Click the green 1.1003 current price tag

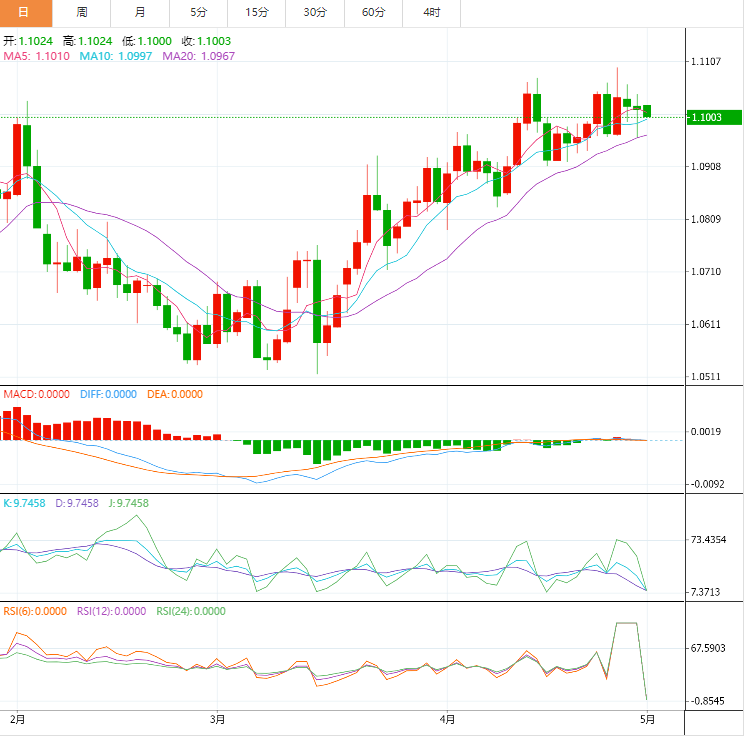[x=711, y=118]
